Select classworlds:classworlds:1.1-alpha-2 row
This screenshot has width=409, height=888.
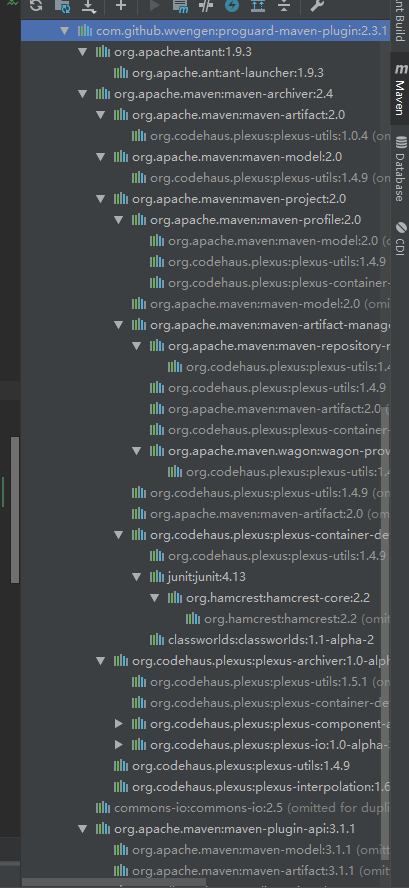[x=205, y=639]
